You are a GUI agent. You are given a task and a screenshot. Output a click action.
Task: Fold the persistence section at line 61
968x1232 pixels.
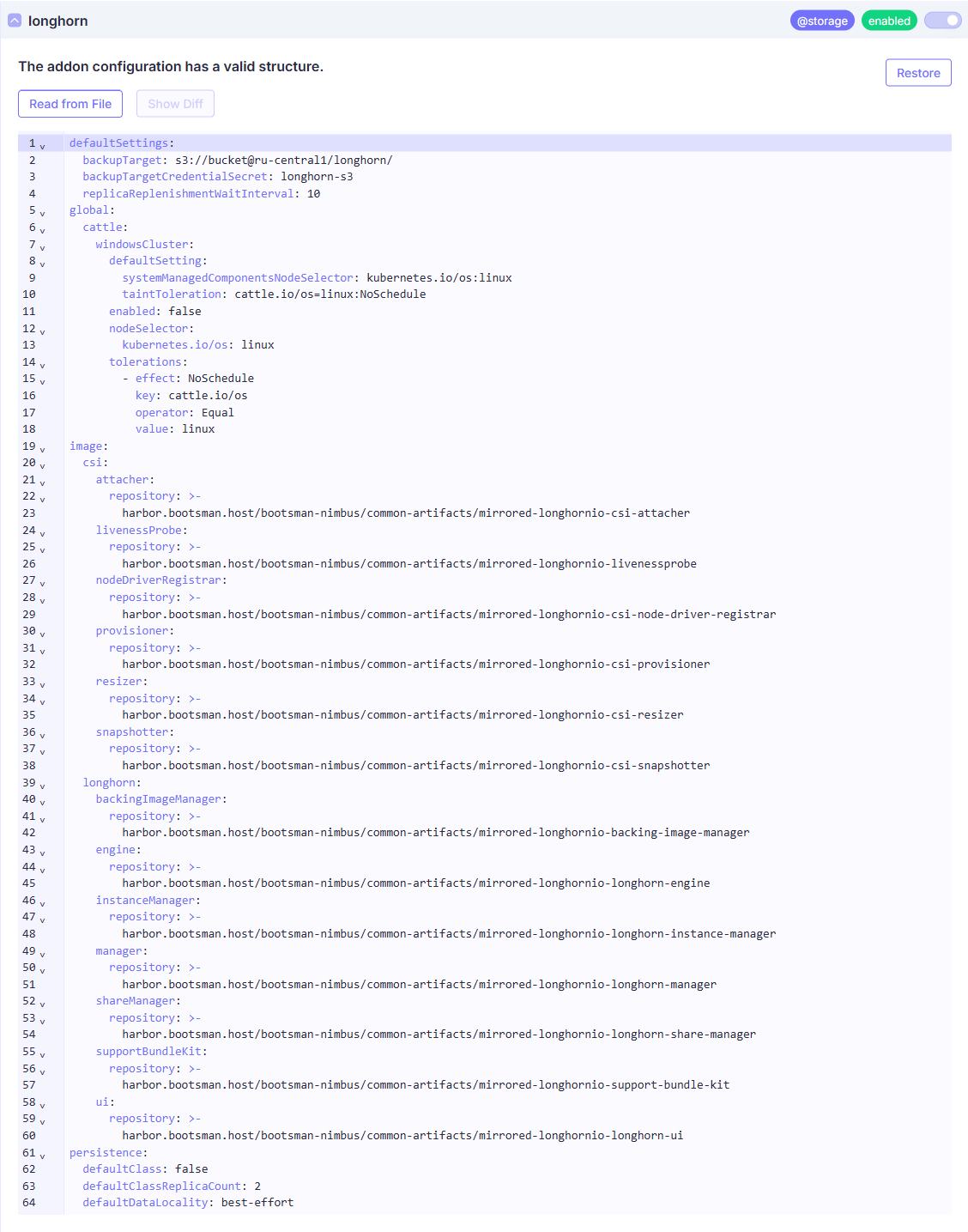tap(42, 1156)
